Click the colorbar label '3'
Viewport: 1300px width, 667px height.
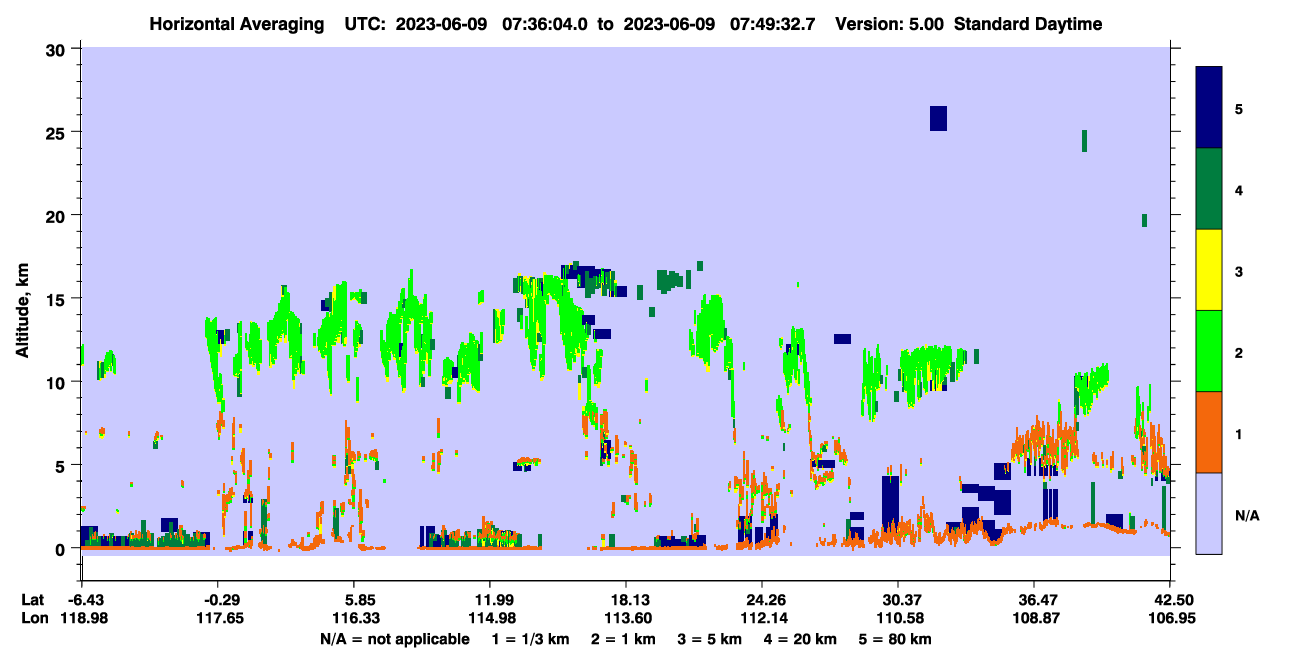coord(1239,271)
